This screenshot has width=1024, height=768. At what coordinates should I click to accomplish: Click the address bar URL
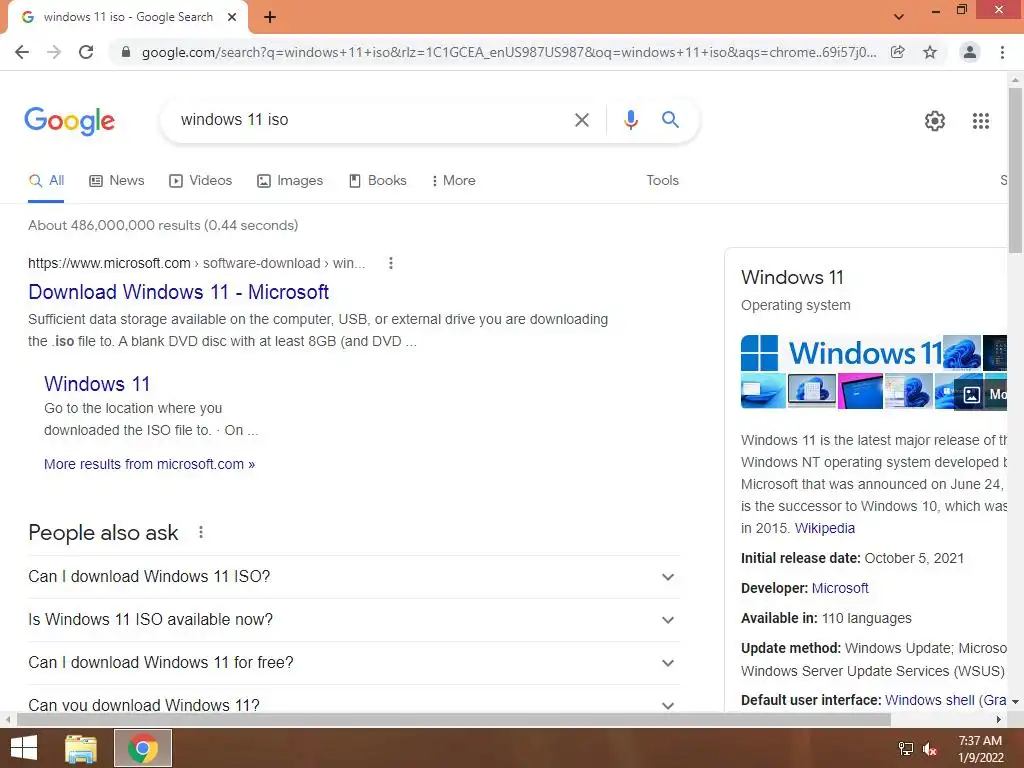click(x=509, y=52)
